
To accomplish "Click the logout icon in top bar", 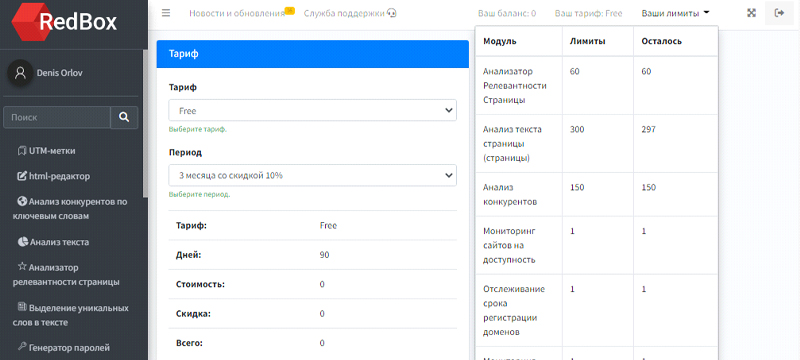I will pyautogui.click(x=779, y=13).
